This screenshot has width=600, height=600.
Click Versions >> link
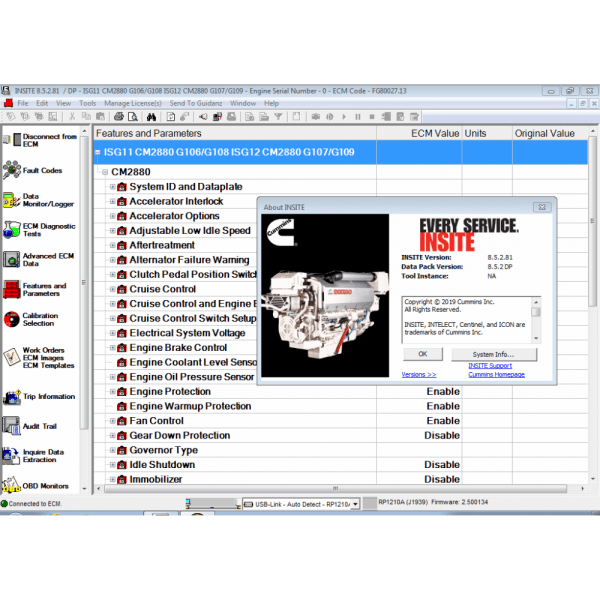(x=419, y=375)
